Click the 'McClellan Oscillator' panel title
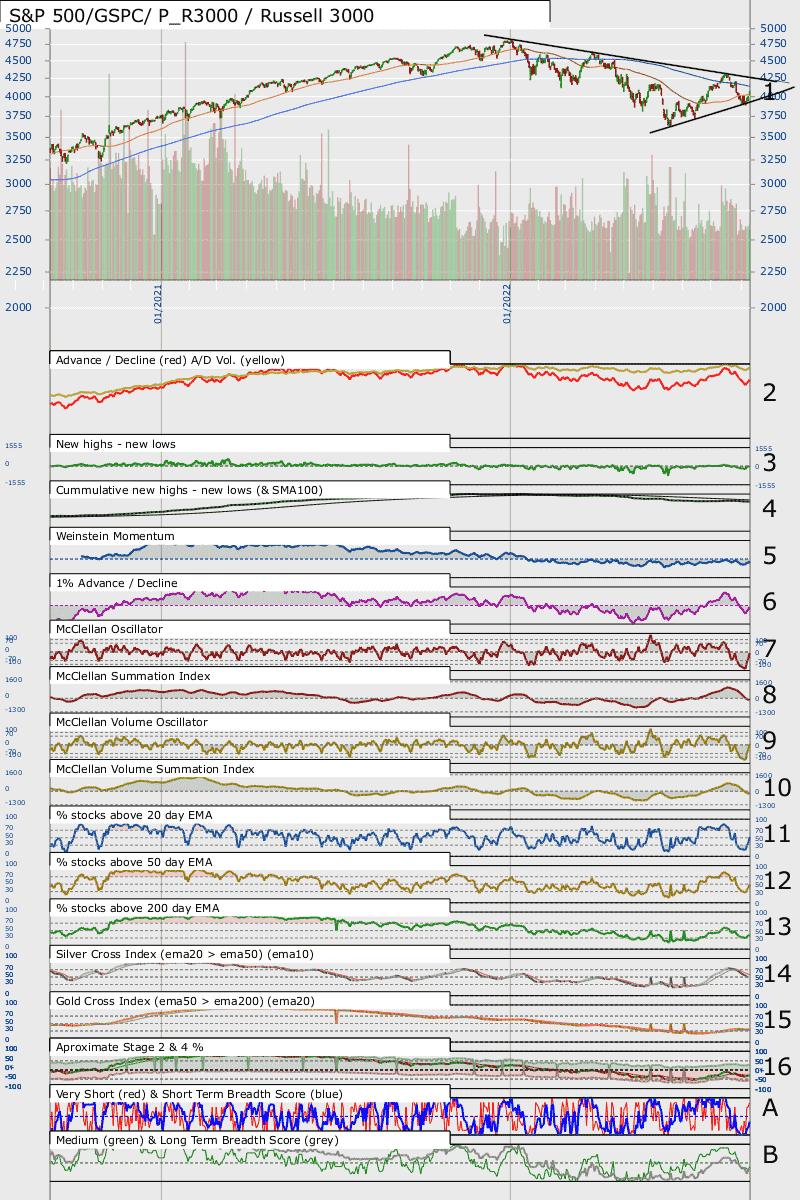The width and height of the screenshot is (800, 1200). click(109, 629)
